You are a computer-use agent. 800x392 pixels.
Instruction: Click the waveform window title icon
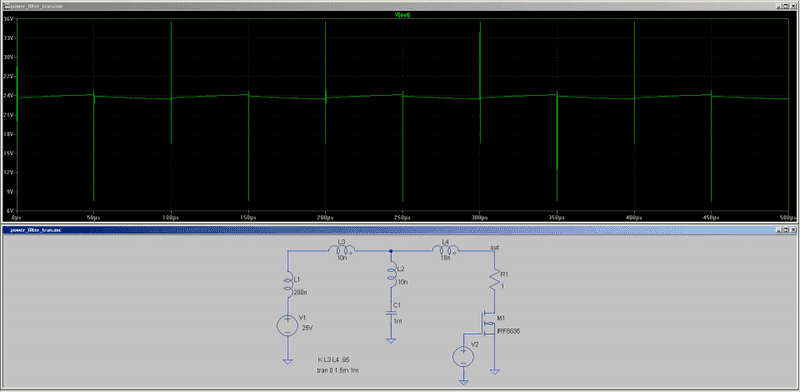pos(6,5)
